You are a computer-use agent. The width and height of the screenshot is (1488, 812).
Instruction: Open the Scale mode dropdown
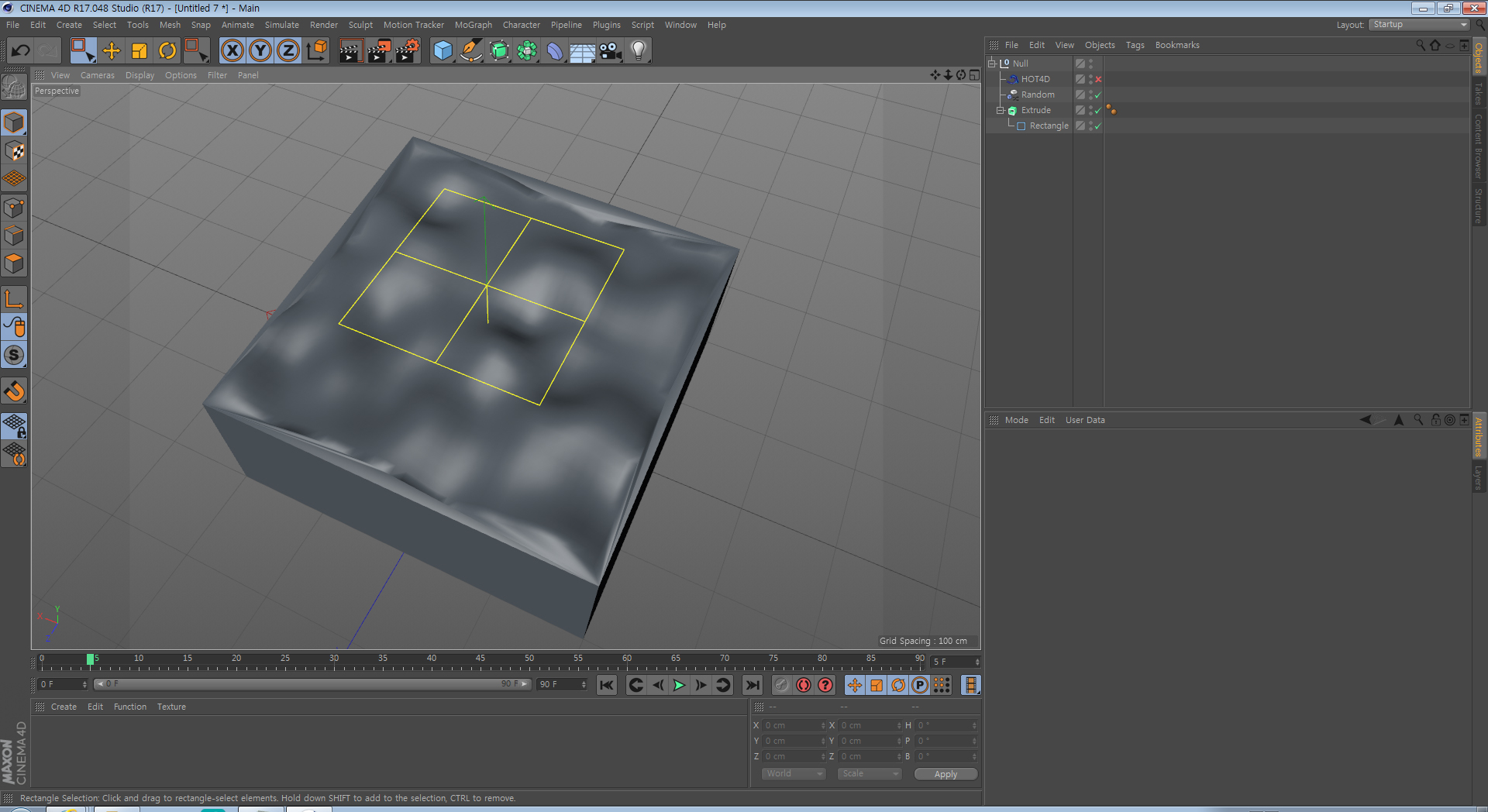(870, 773)
